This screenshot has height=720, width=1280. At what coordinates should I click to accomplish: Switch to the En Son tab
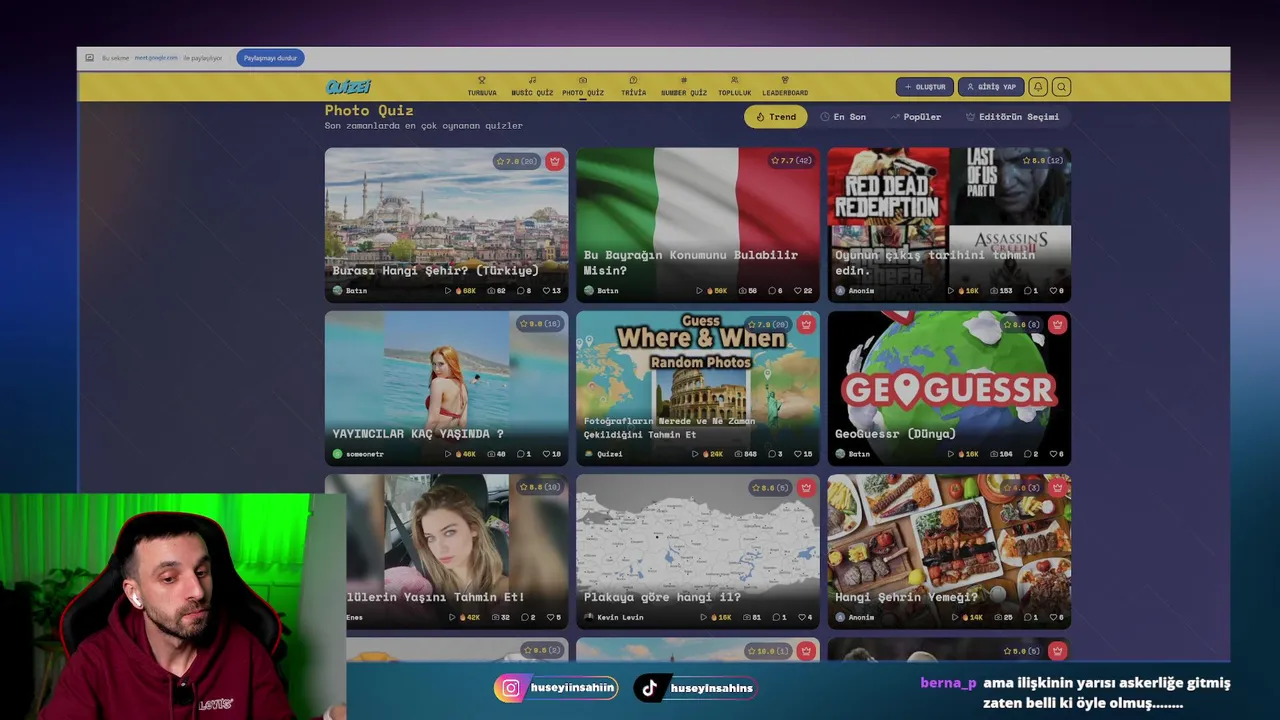pos(844,117)
